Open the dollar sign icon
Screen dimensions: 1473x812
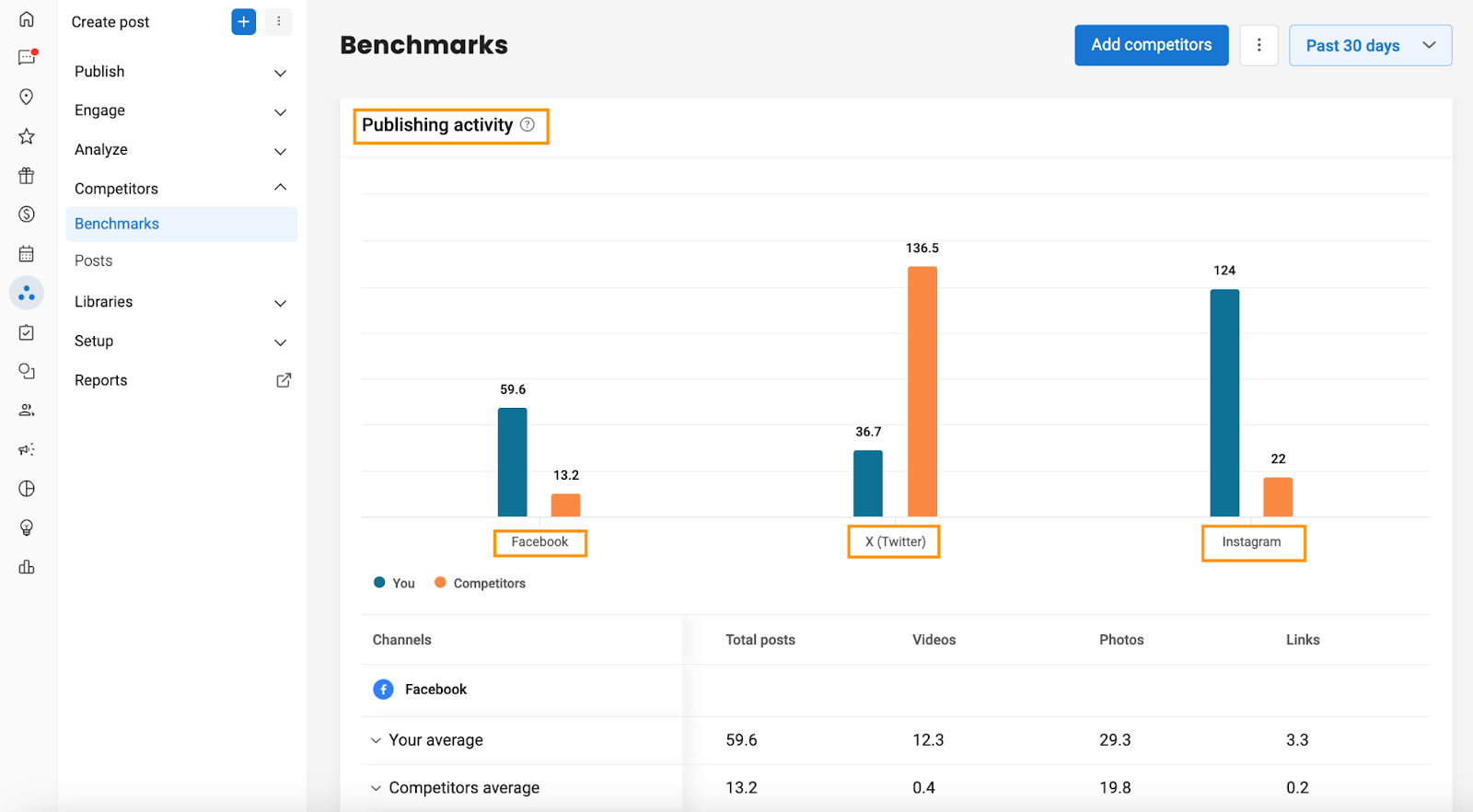(27, 215)
